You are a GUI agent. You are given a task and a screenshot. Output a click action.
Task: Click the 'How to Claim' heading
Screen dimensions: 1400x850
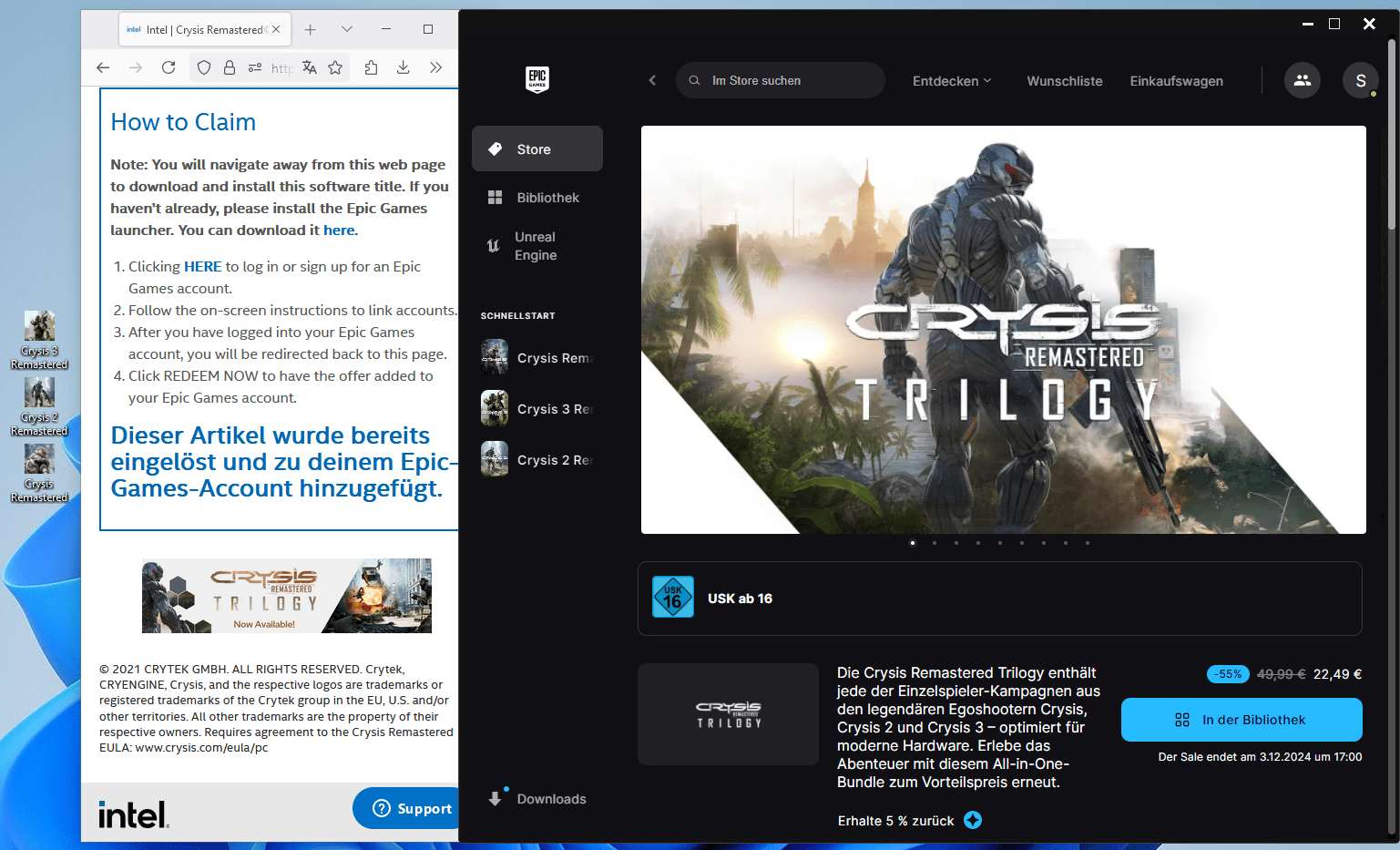pyautogui.click(x=183, y=122)
